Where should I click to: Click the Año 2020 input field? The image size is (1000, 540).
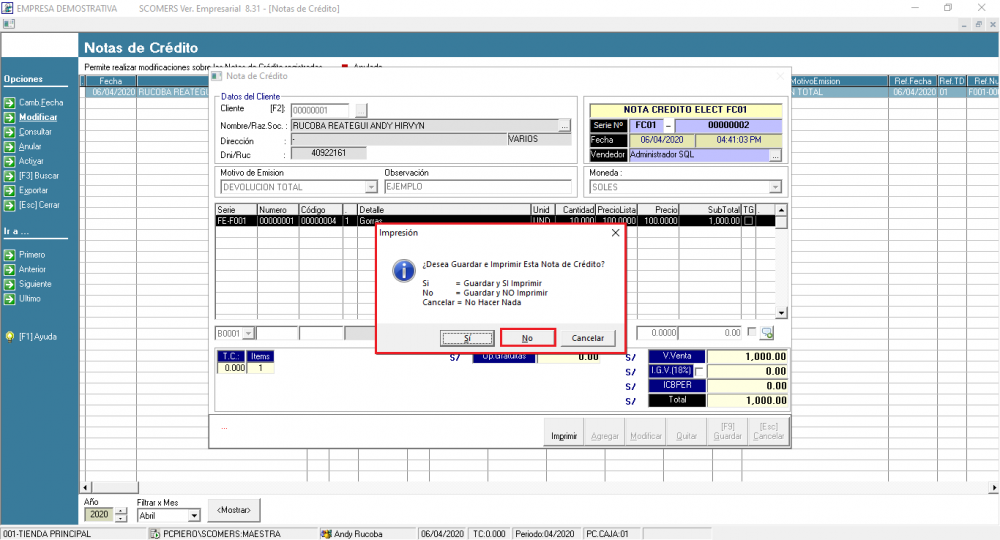pyautogui.click(x=99, y=515)
